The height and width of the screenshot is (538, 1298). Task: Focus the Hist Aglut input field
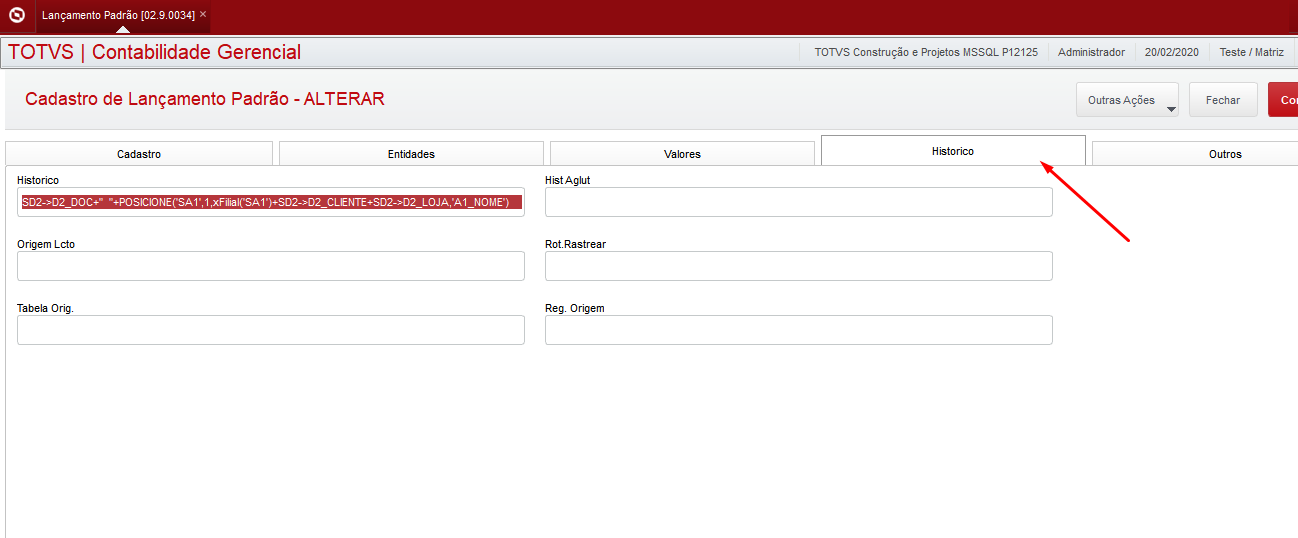coord(799,202)
